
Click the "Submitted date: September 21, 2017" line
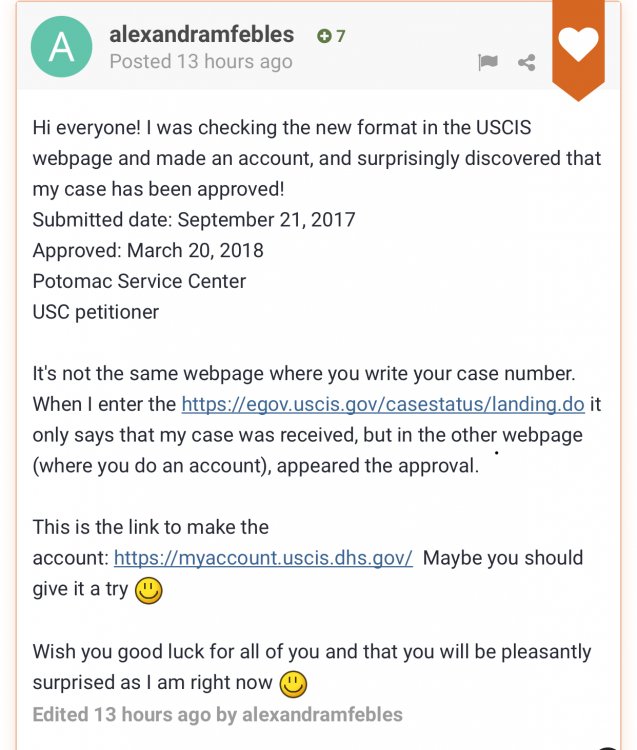[194, 220]
